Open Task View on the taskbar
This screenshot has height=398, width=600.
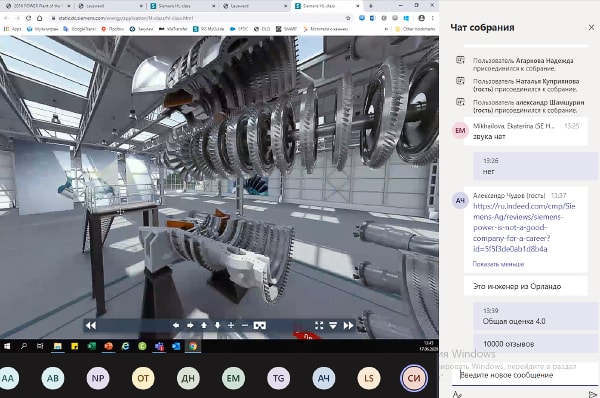[40, 346]
